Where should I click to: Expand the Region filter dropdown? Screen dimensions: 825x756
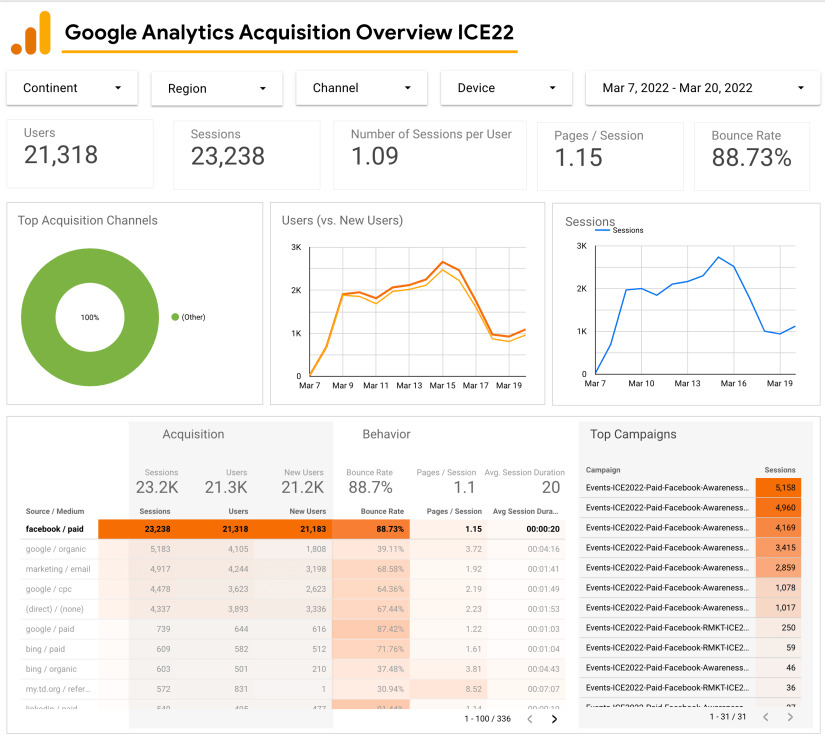pyautogui.click(x=217, y=89)
